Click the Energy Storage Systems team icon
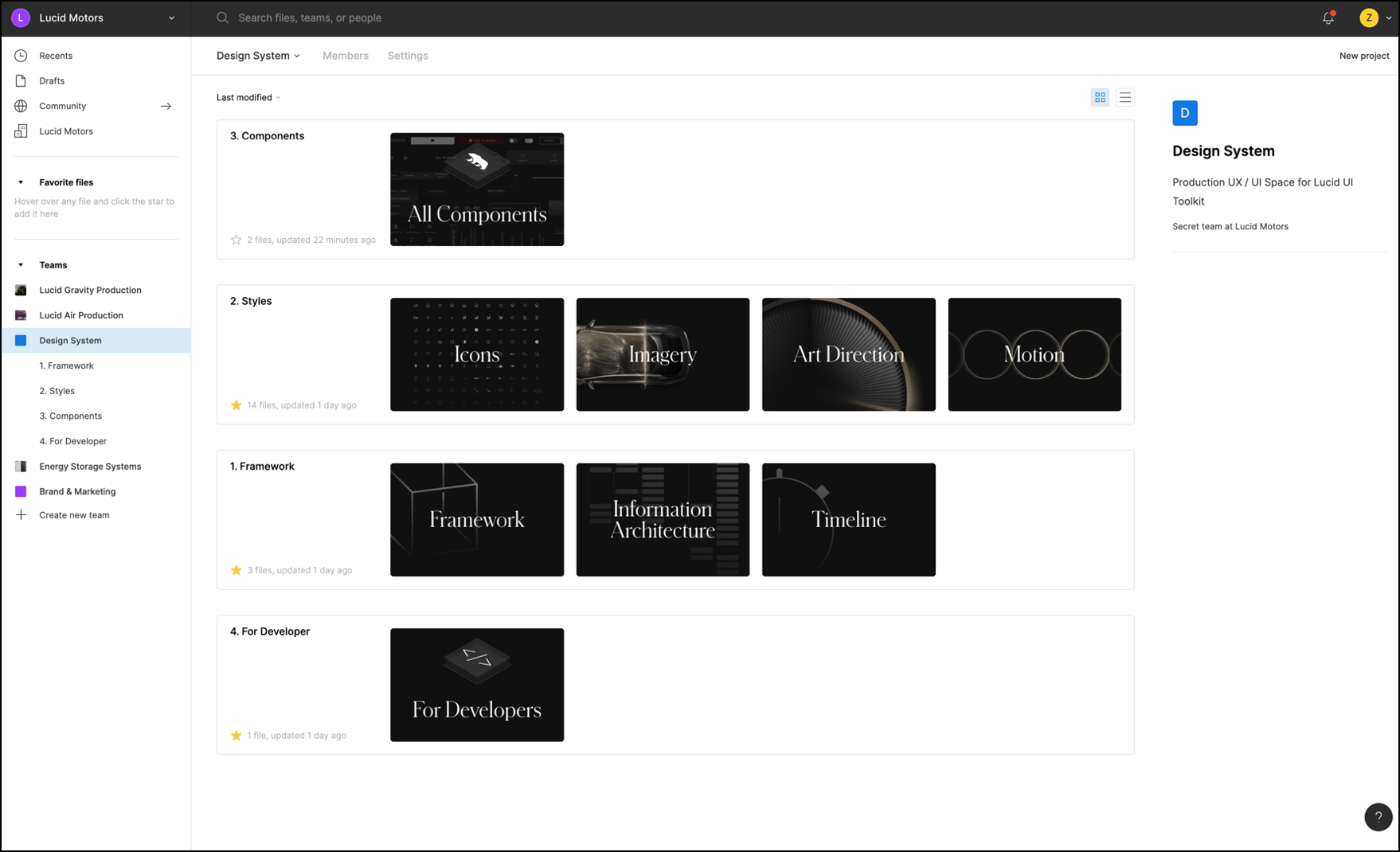Viewport: 1400px width, 852px height. pos(21,467)
